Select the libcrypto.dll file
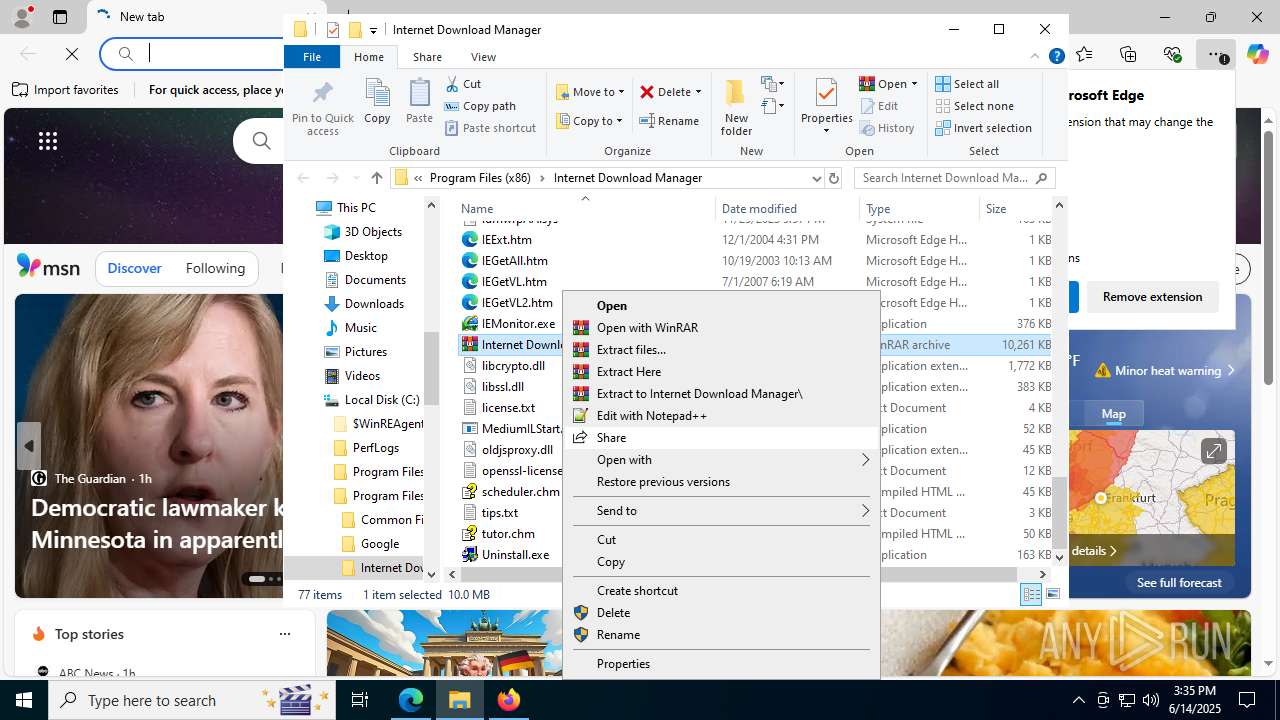Image resolution: width=1280 pixels, height=720 pixels. pos(512,366)
